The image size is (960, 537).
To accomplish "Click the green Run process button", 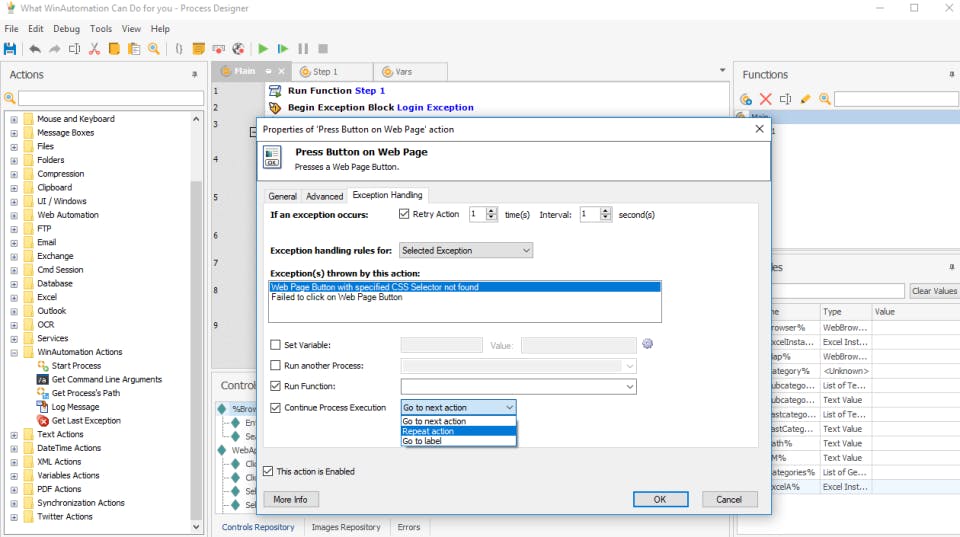I will [x=263, y=48].
